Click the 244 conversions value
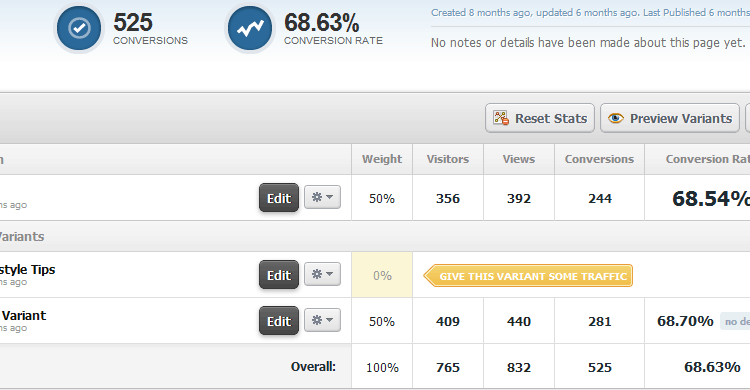The width and height of the screenshot is (750, 390). 600,199
